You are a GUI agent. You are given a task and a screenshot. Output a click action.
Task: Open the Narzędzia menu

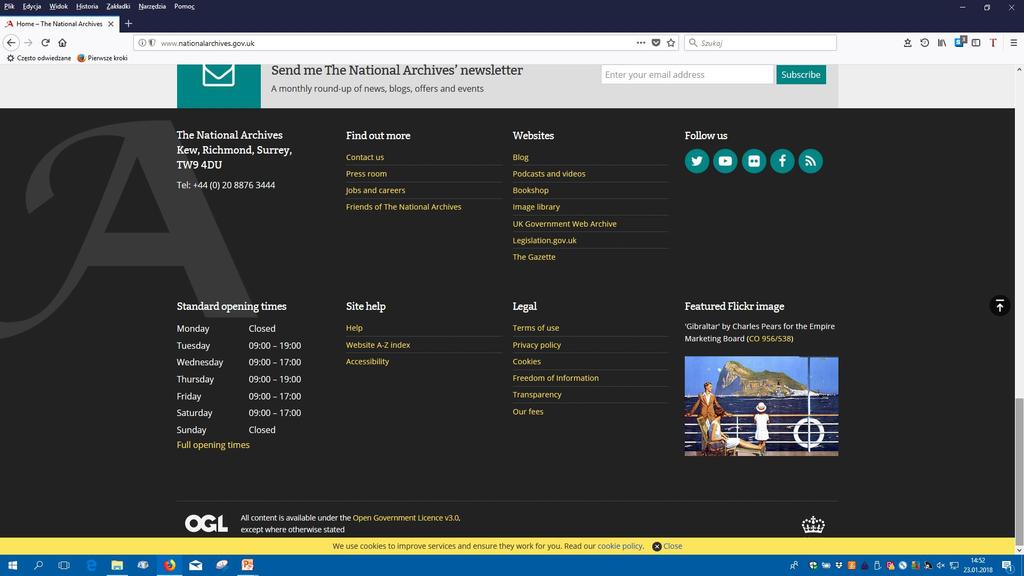pos(152,6)
